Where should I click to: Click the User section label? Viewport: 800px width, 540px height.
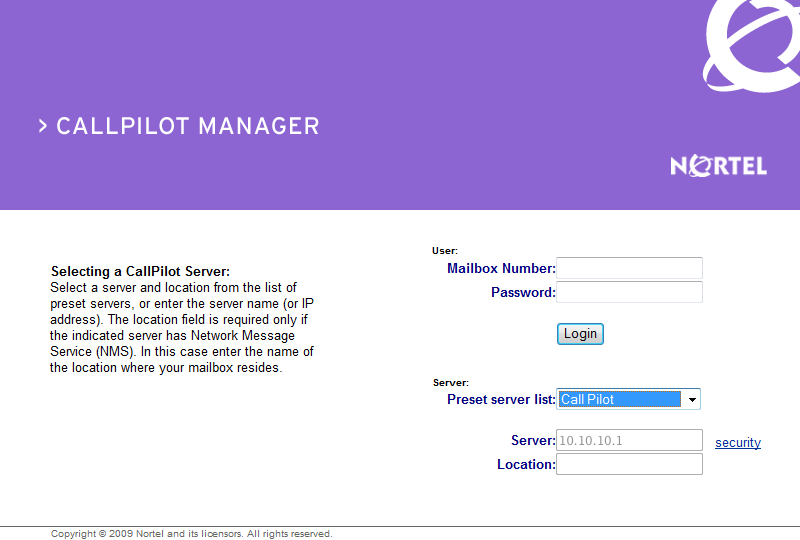tap(445, 251)
